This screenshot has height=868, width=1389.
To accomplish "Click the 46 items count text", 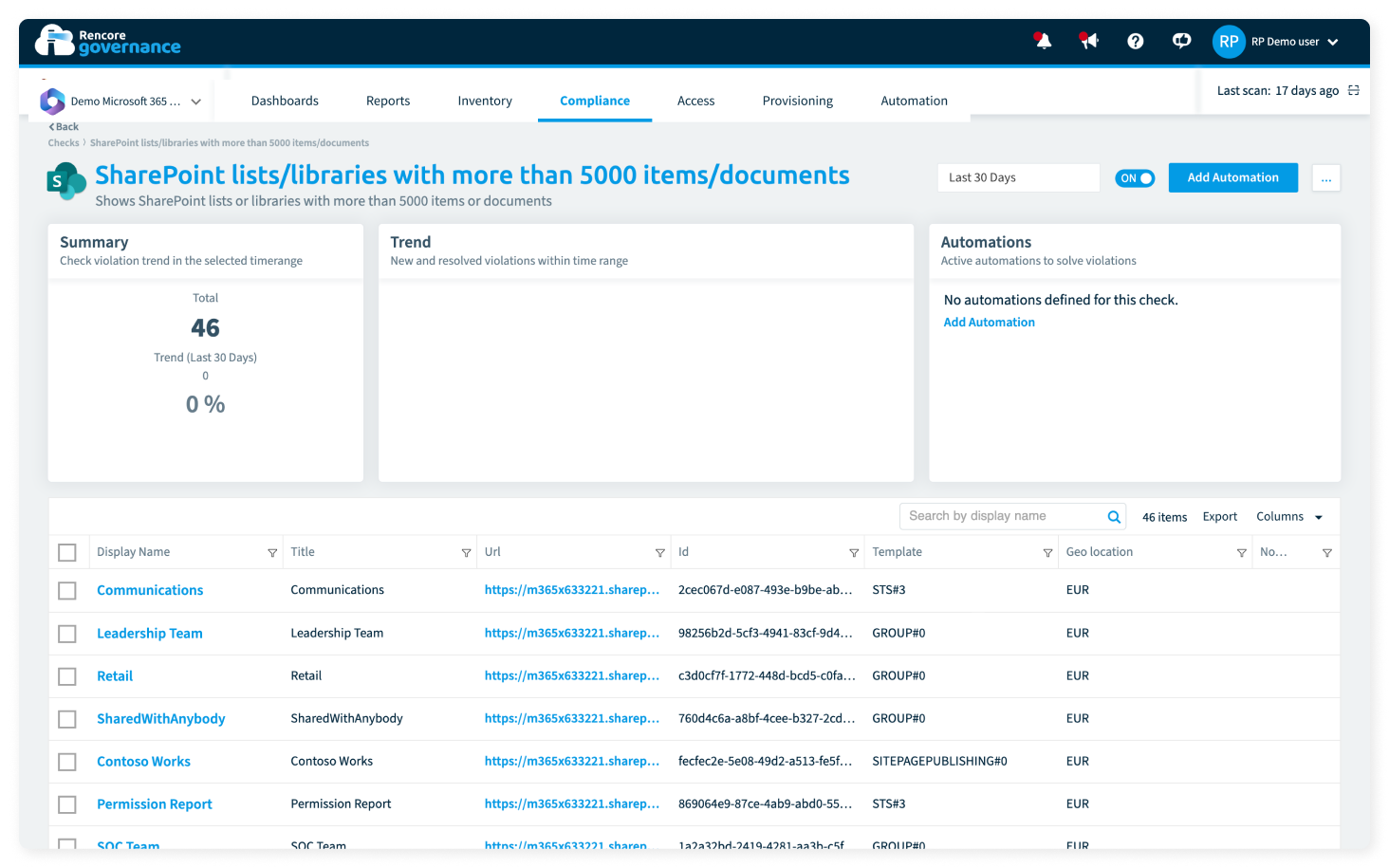I will [1164, 517].
